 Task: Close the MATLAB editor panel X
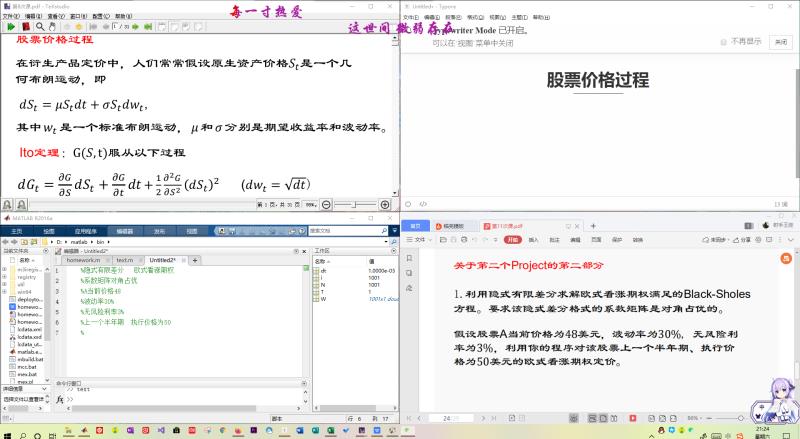coord(304,251)
